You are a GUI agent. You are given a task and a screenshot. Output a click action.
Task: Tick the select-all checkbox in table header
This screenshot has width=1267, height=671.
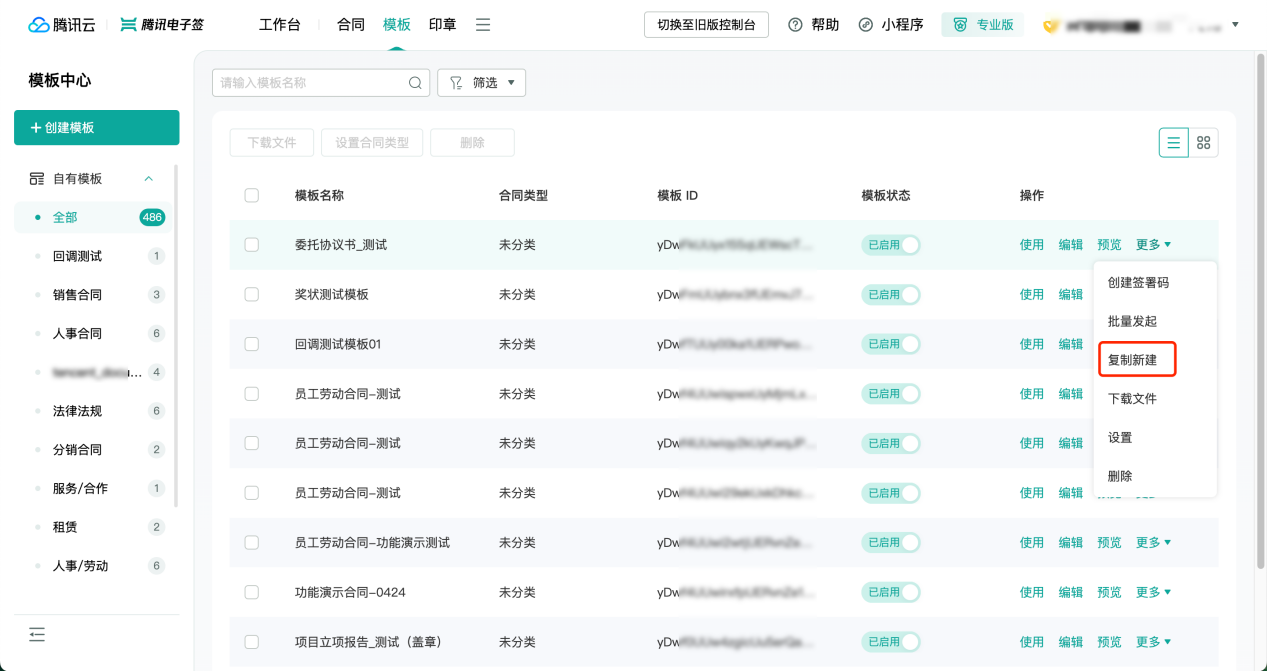[x=252, y=195]
